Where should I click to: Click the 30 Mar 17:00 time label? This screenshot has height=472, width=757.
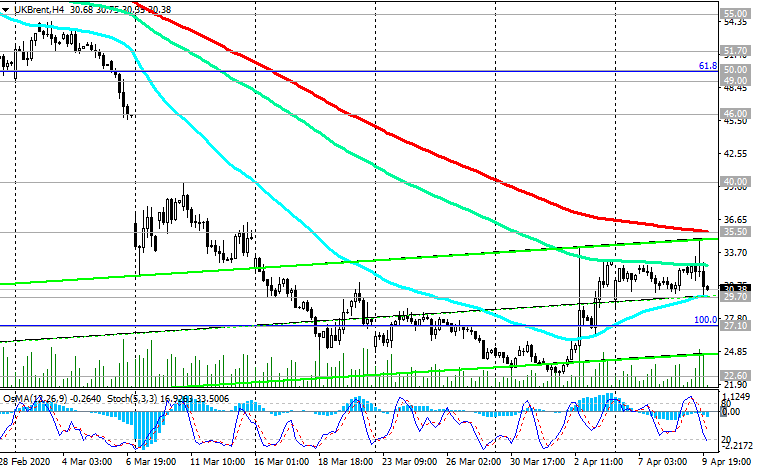(x=538, y=461)
